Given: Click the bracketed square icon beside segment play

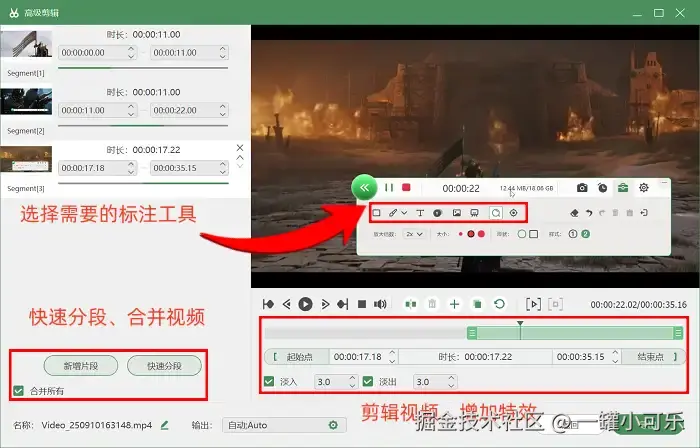Looking at the screenshot, I should point(555,304).
